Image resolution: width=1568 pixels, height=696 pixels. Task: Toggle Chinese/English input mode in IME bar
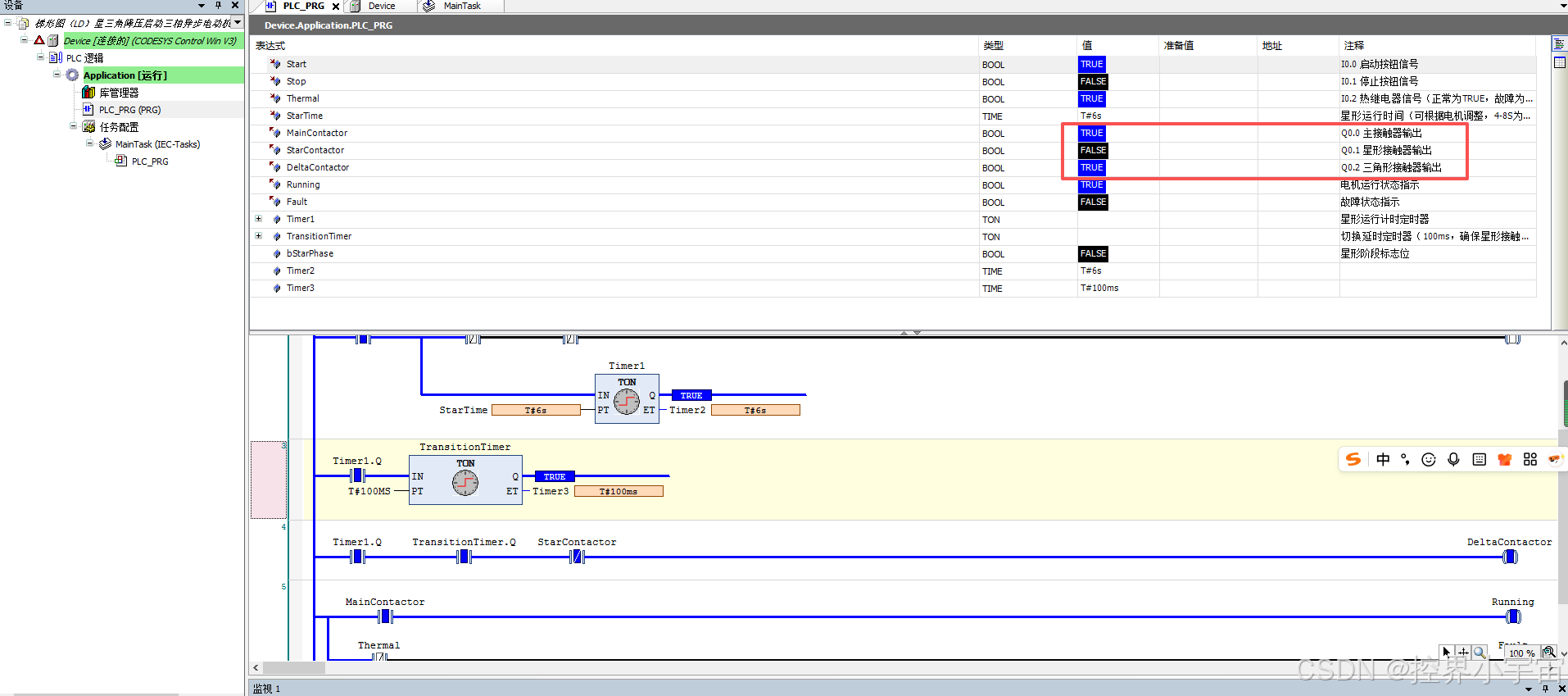click(x=1383, y=459)
